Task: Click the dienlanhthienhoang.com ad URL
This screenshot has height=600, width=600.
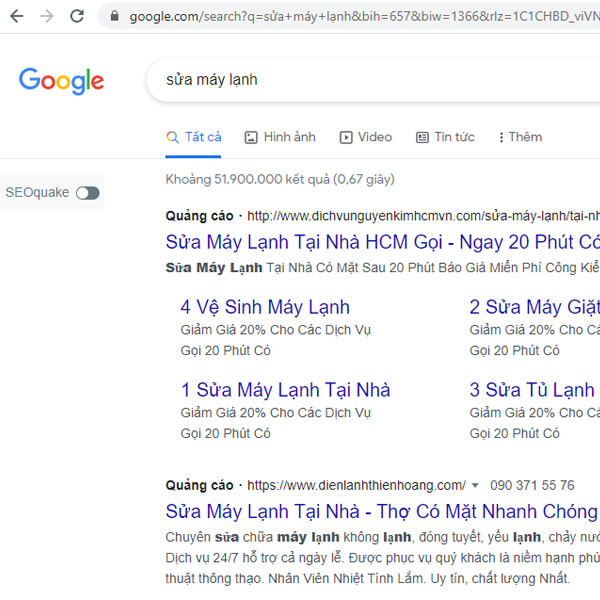Action: coord(357,485)
